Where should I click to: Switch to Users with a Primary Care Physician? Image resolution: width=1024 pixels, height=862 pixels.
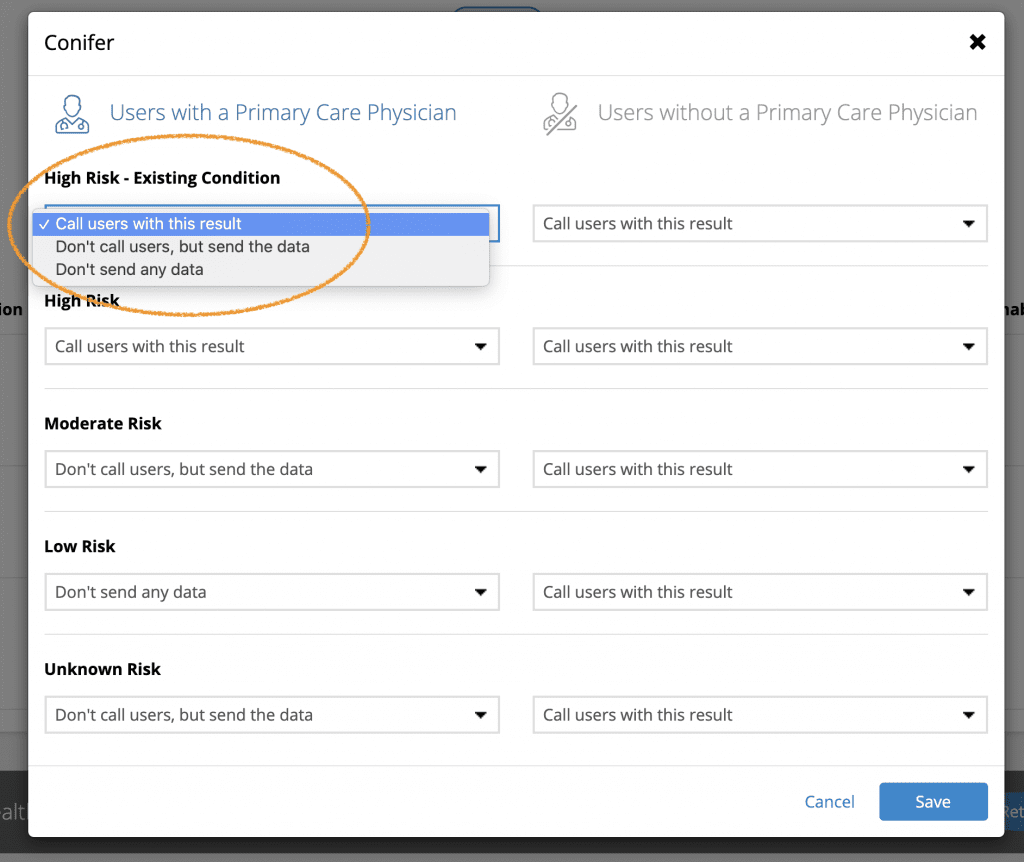pos(283,112)
